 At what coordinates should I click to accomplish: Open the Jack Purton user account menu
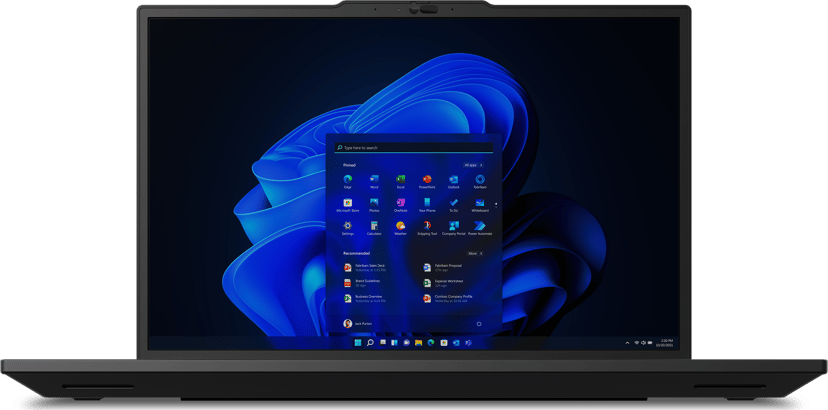(357, 323)
